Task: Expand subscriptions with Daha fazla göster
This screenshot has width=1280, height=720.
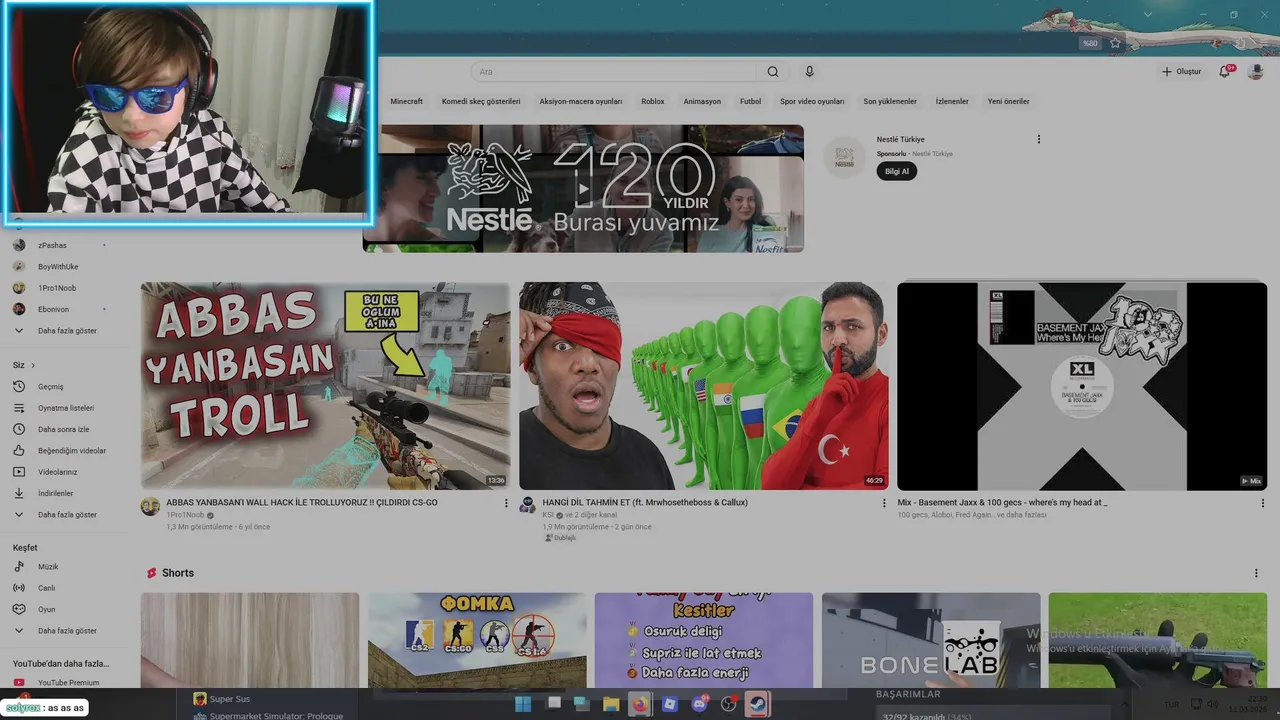Action: 65,330
